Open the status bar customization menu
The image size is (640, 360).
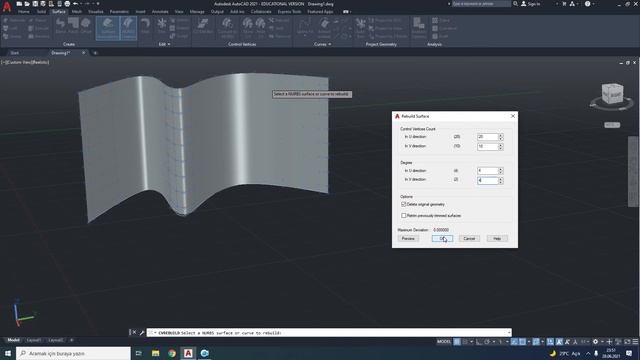[635, 342]
